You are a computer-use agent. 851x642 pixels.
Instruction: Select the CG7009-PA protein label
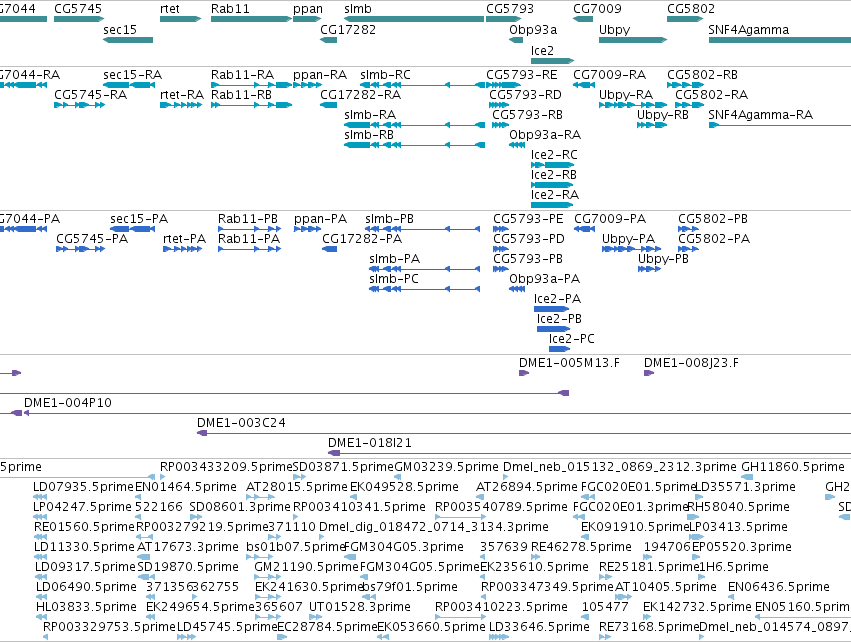click(610, 219)
